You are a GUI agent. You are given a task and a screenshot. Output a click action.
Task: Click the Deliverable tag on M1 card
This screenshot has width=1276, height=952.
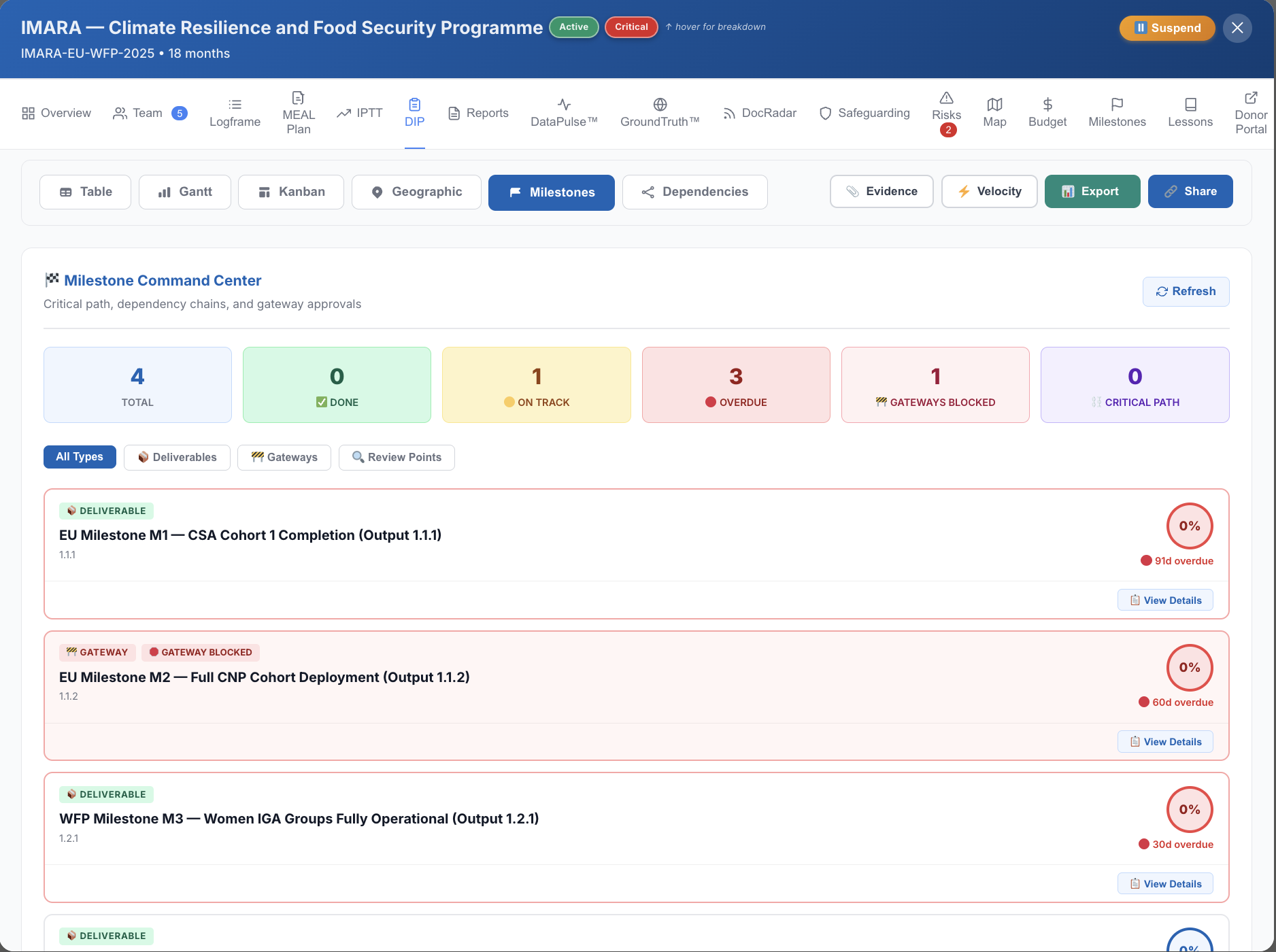106,511
